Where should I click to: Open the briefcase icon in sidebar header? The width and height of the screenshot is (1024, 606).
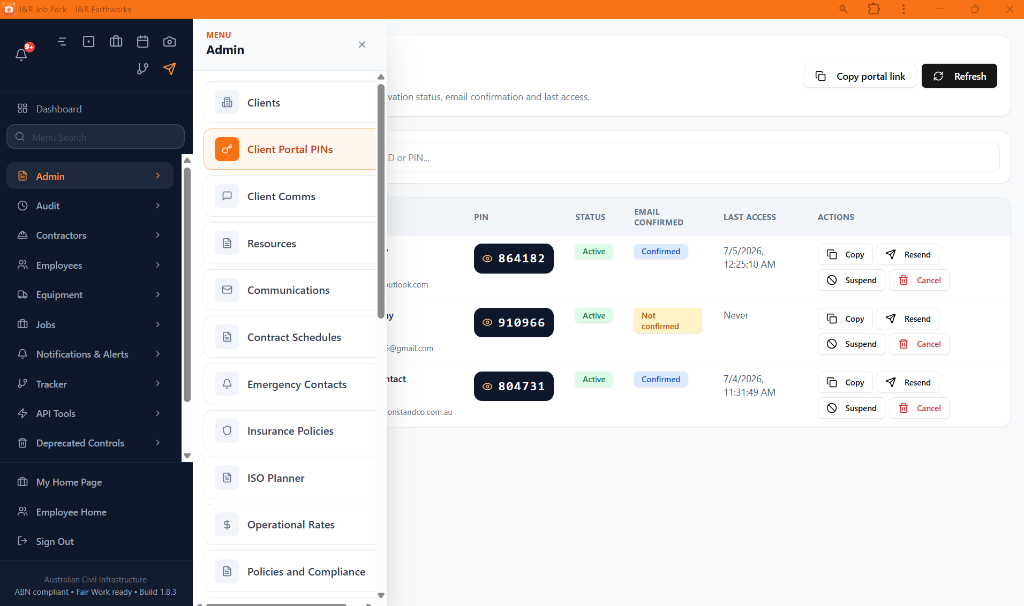click(116, 42)
